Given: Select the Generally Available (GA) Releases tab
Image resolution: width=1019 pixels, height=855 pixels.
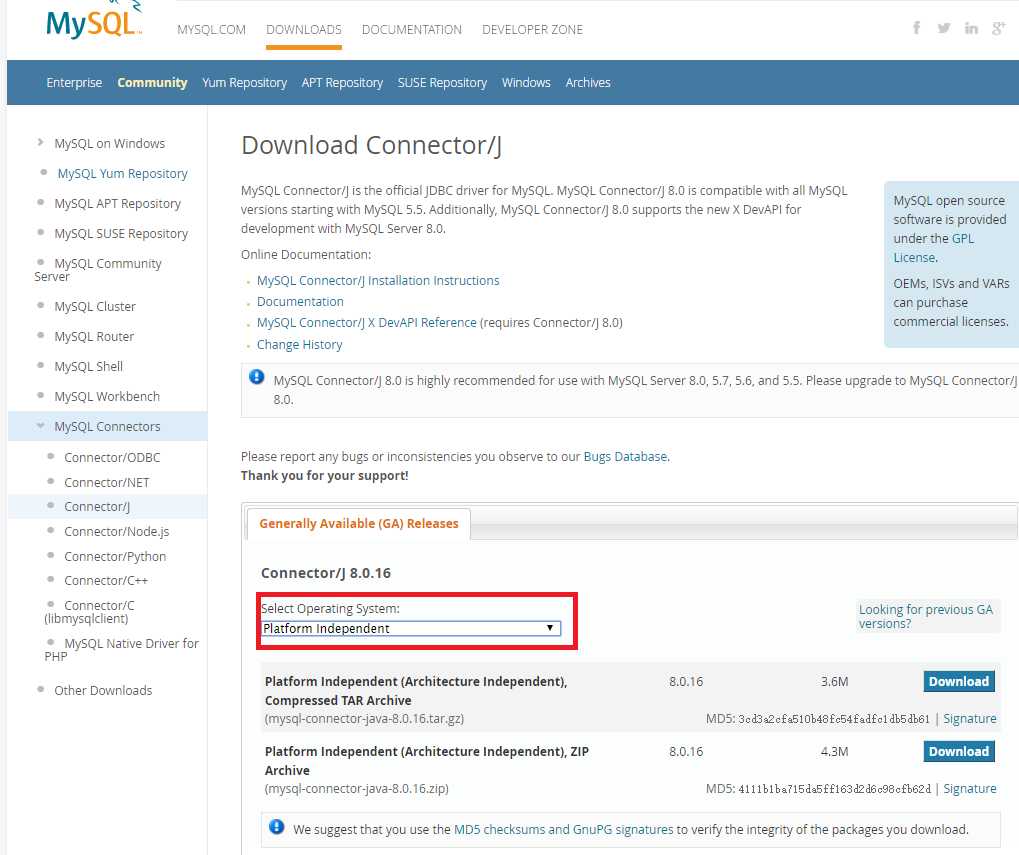Looking at the screenshot, I should coord(359,524).
